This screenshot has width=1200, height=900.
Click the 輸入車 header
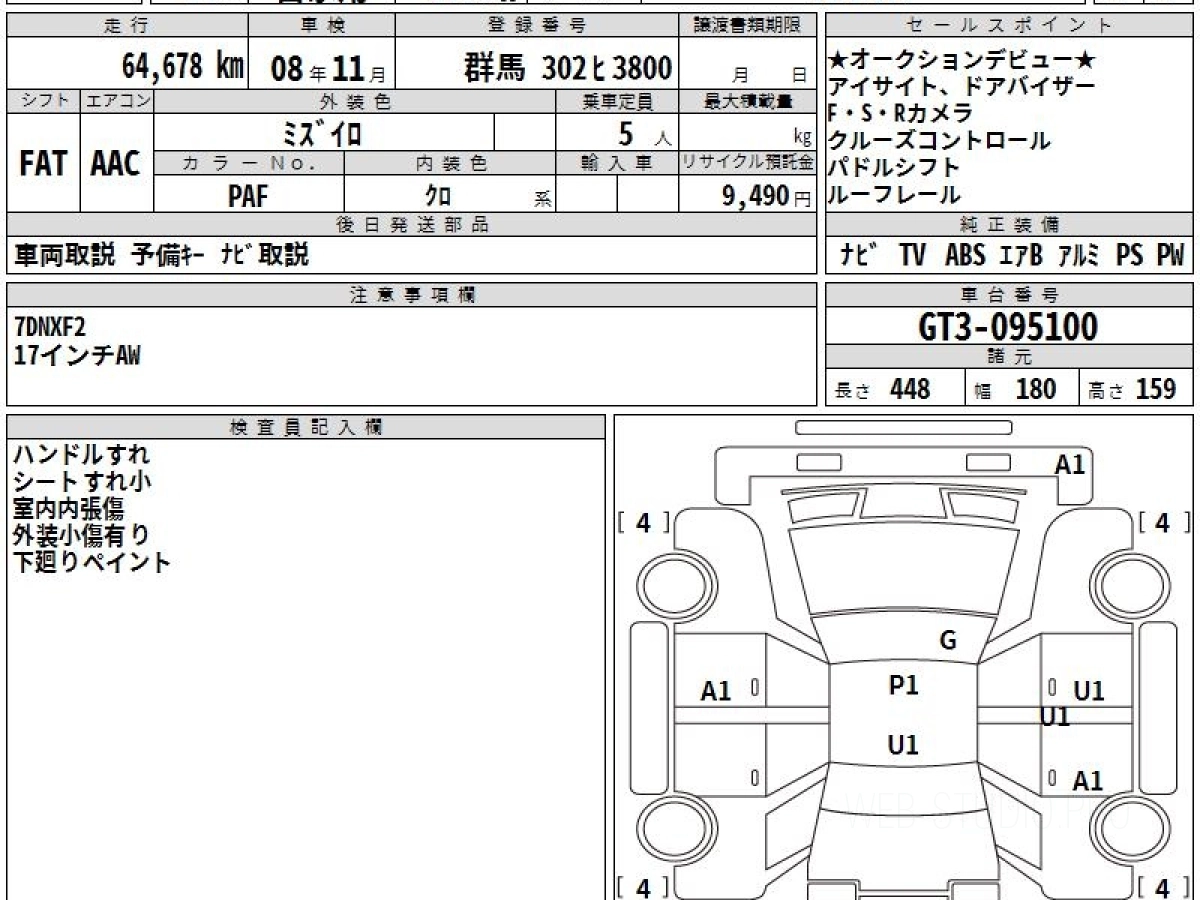pyautogui.click(x=617, y=164)
